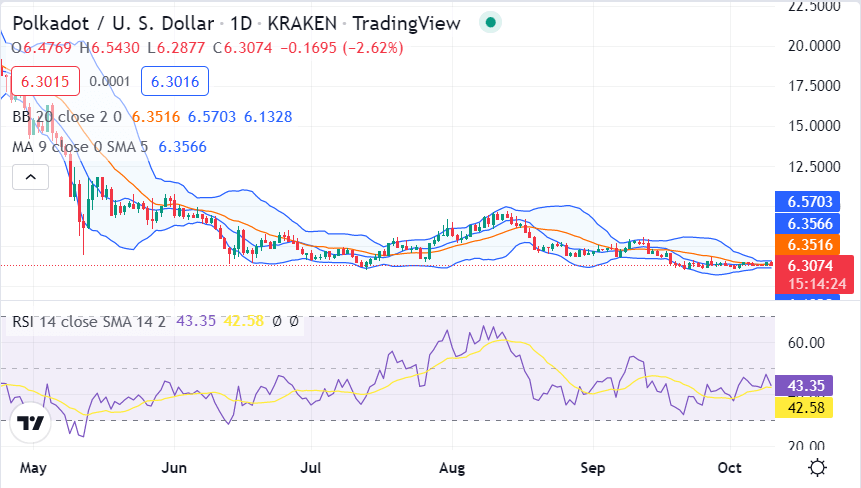The image size is (861, 488).
Task: Click the green market status dot
Action: [x=490, y=23]
